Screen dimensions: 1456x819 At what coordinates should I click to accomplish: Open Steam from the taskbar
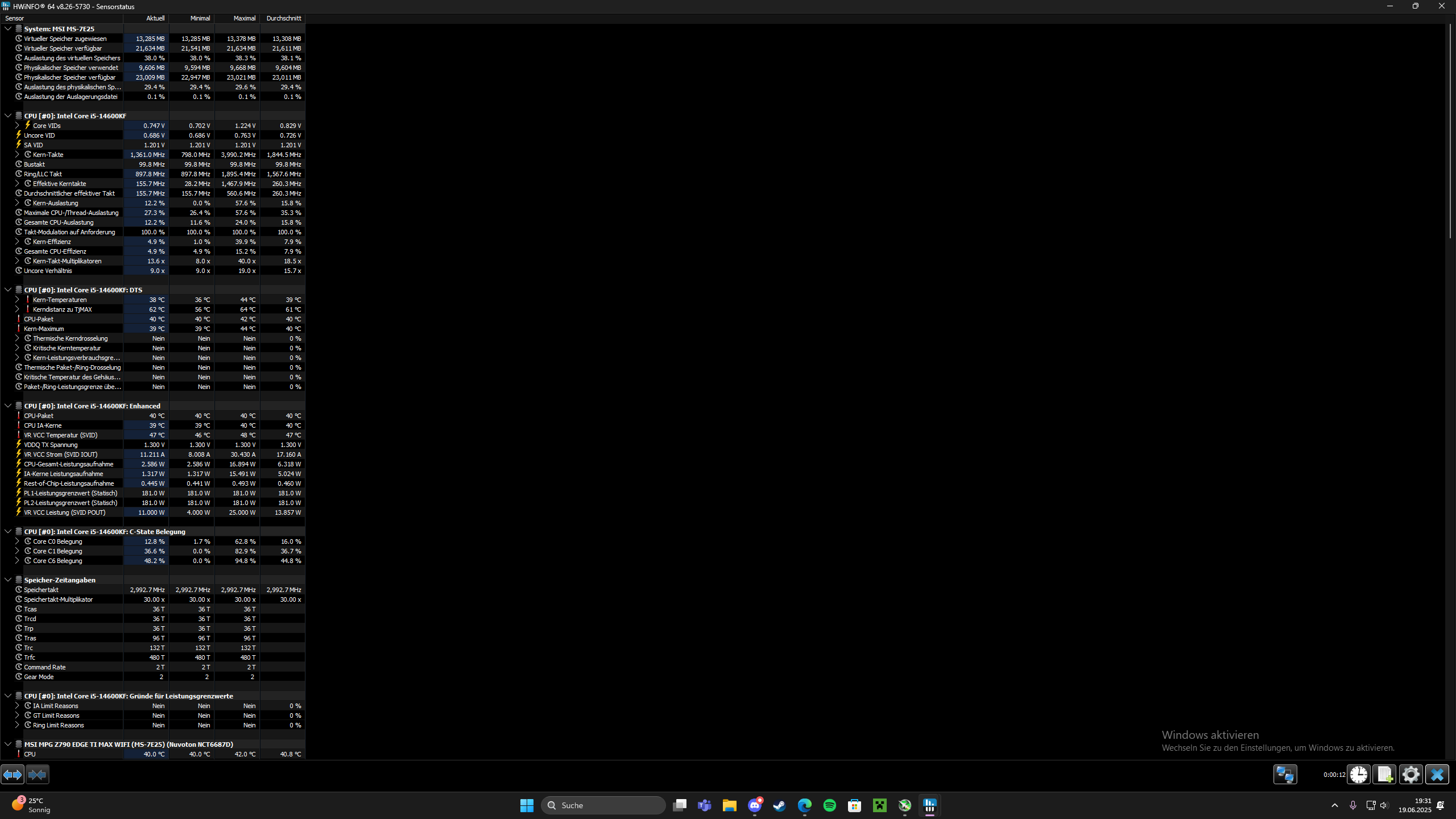click(x=779, y=805)
